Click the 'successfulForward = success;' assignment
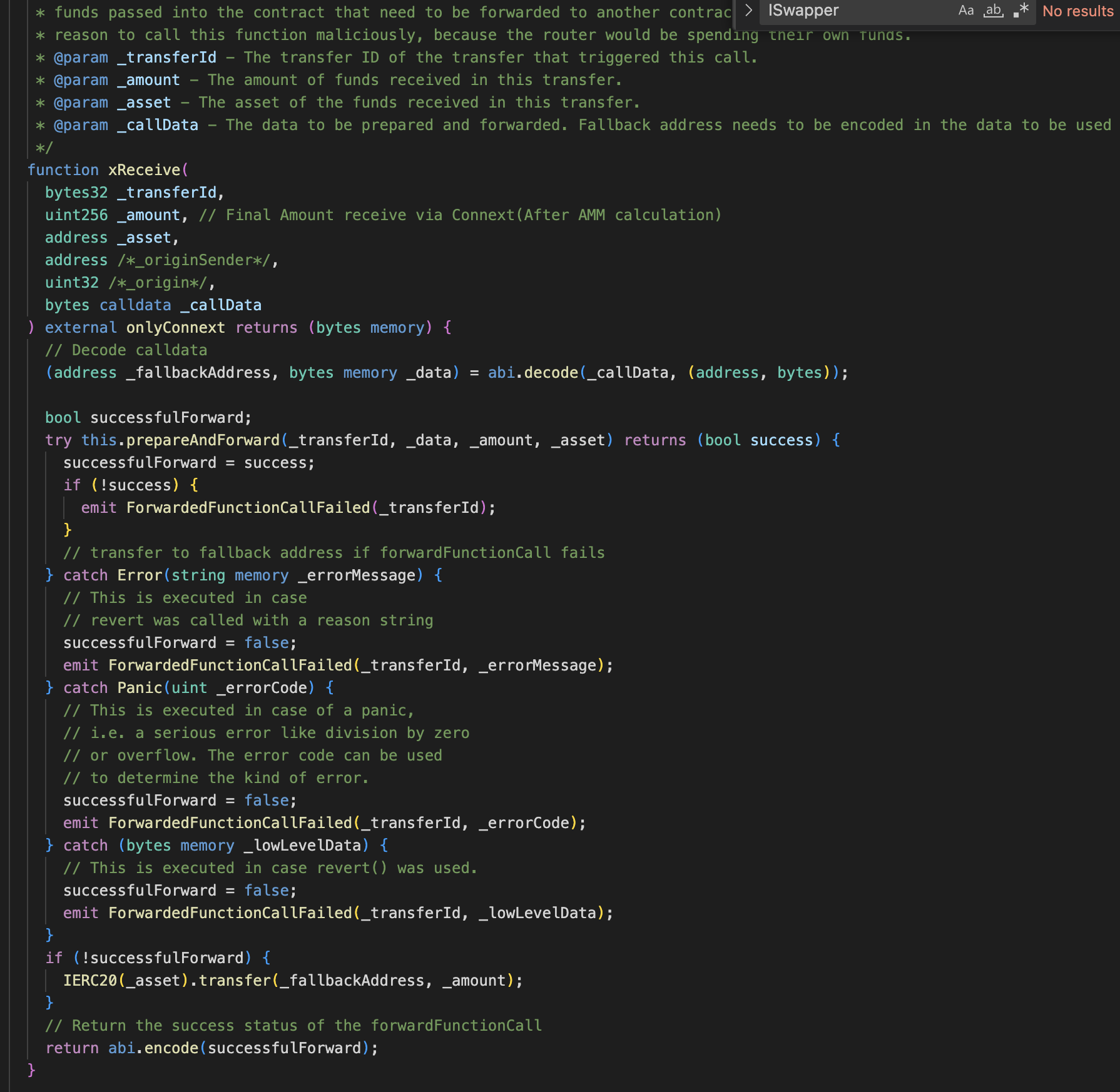The height and width of the screenshot is (1092, 1120). point(189,463)
